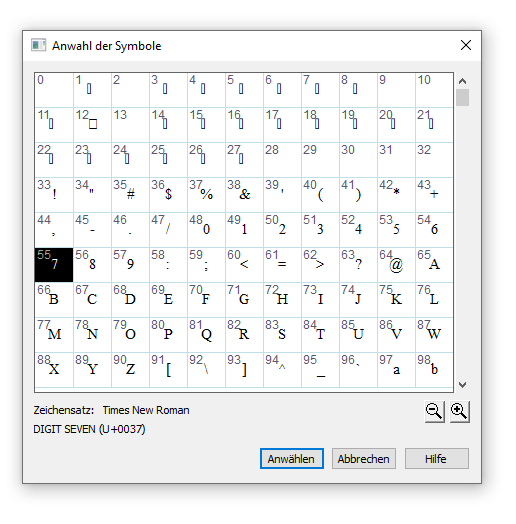Click the zoom in magnifier icon
516x524 pixels.
tap(459, 411)
